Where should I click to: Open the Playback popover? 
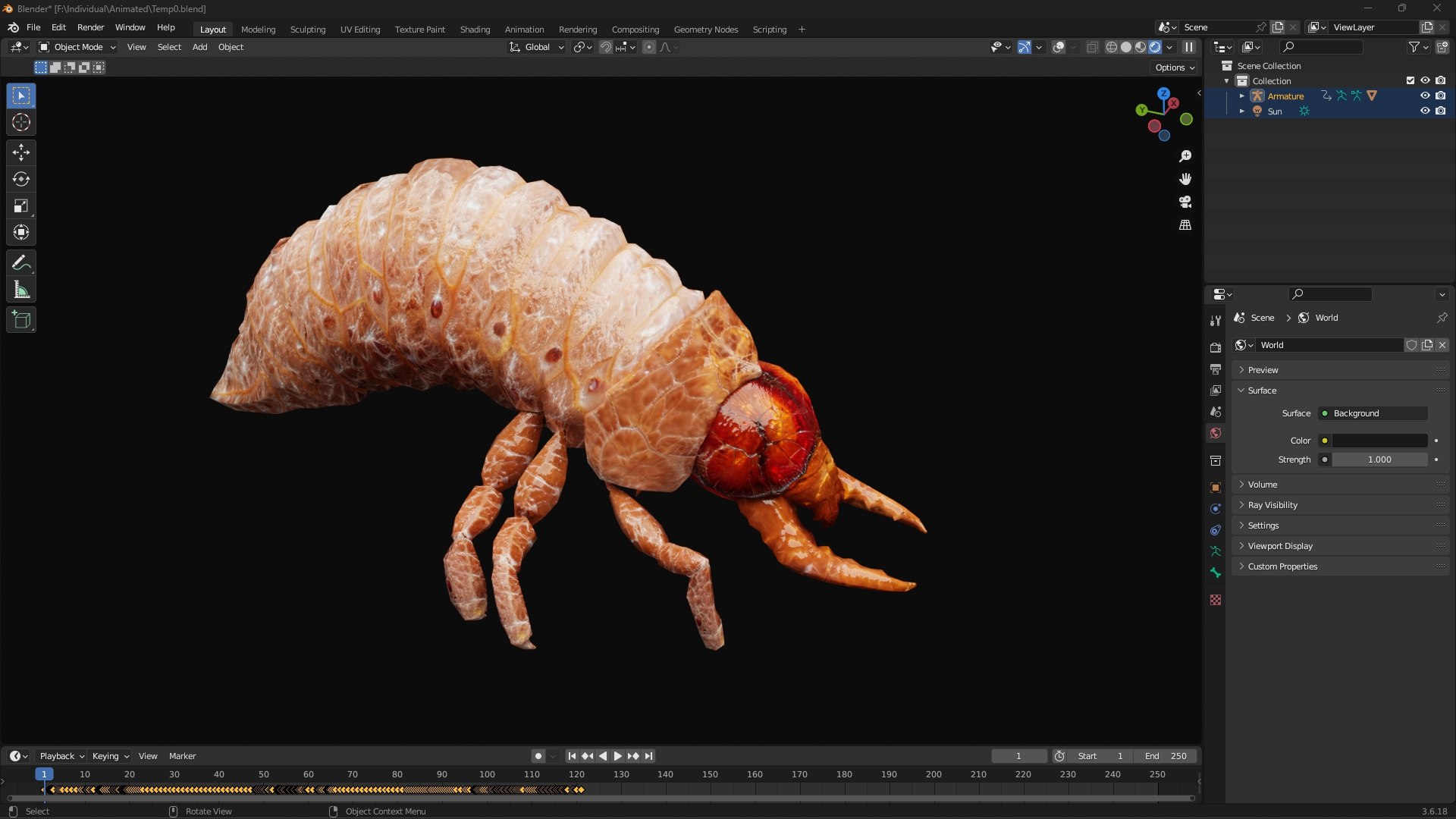(x=61, y=756)
